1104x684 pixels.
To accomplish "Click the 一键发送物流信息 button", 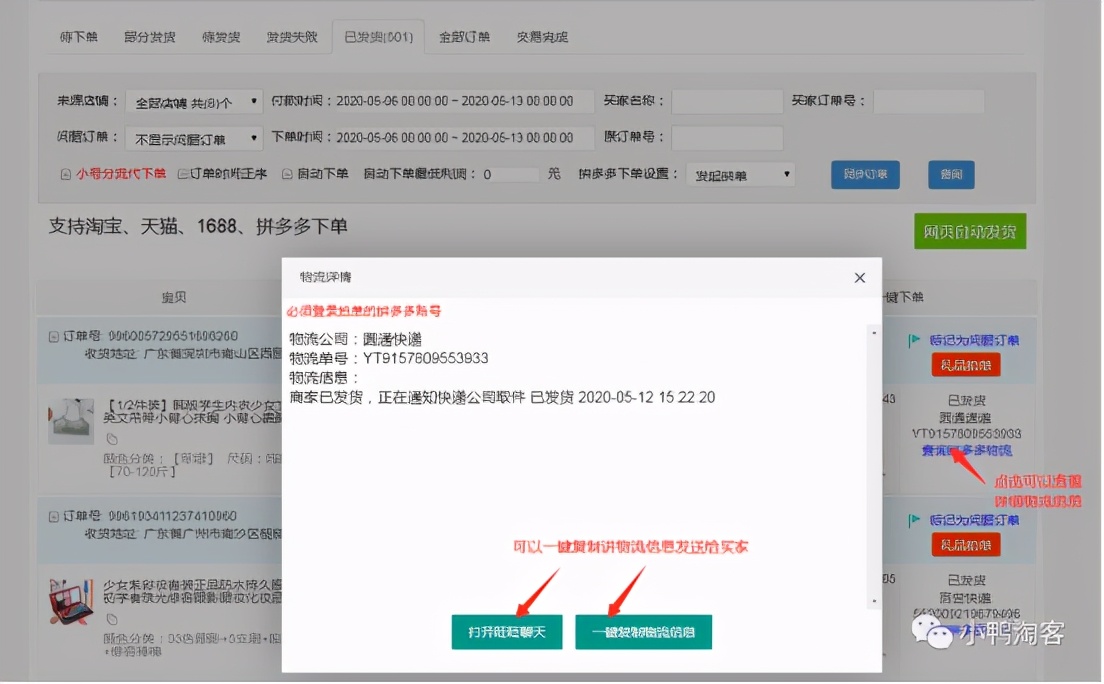I will 643,632.
